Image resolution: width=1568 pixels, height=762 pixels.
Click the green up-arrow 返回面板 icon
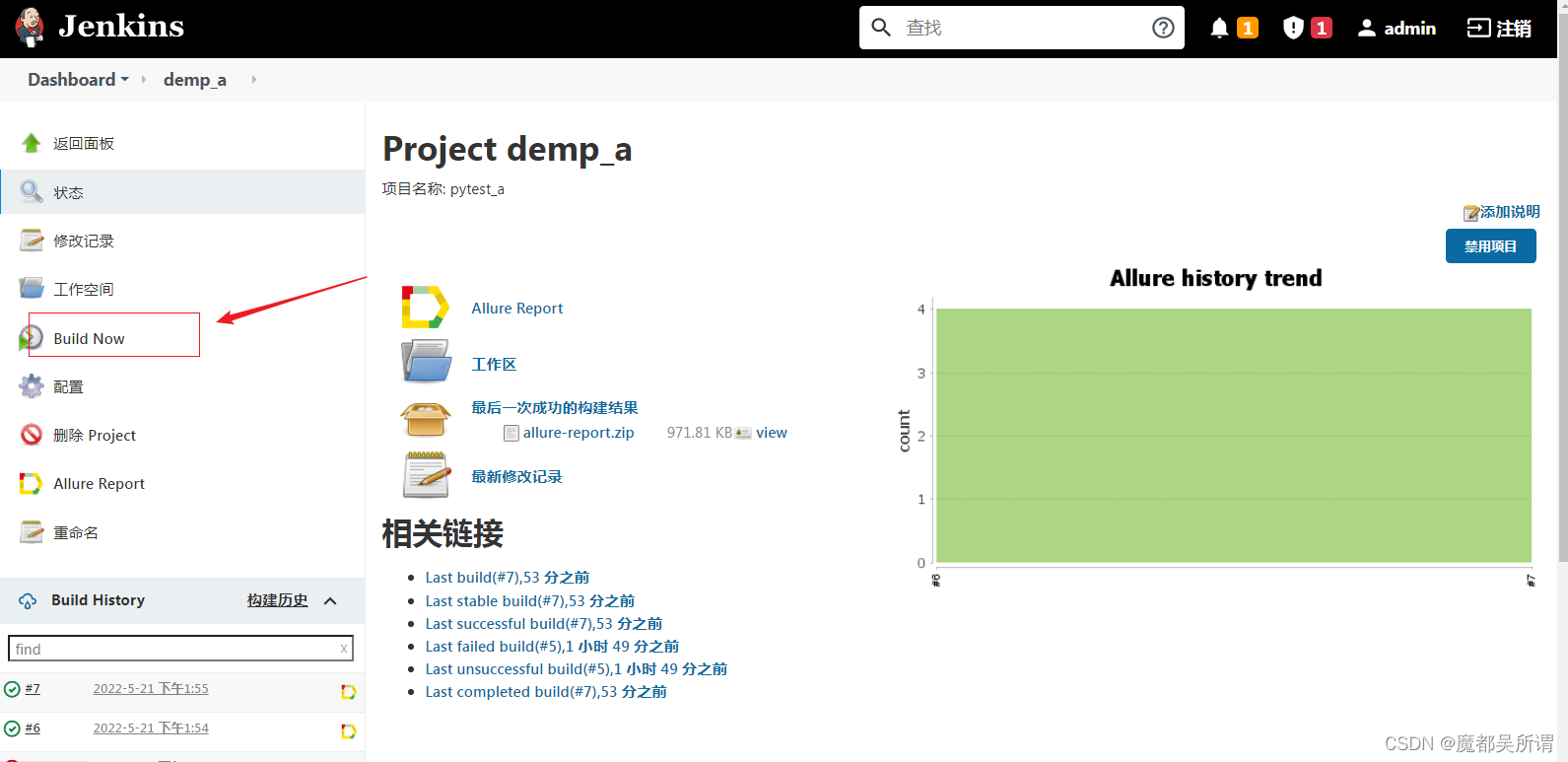coord(32,143)
